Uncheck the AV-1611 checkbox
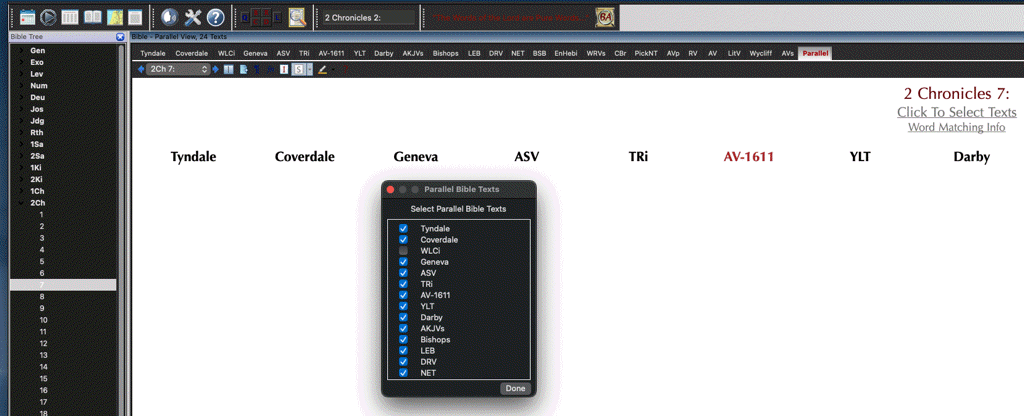 coord(404,295)
